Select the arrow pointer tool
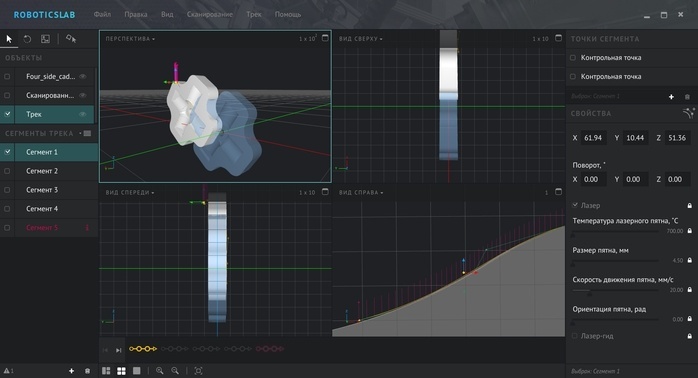 click(x=9, y=39)
